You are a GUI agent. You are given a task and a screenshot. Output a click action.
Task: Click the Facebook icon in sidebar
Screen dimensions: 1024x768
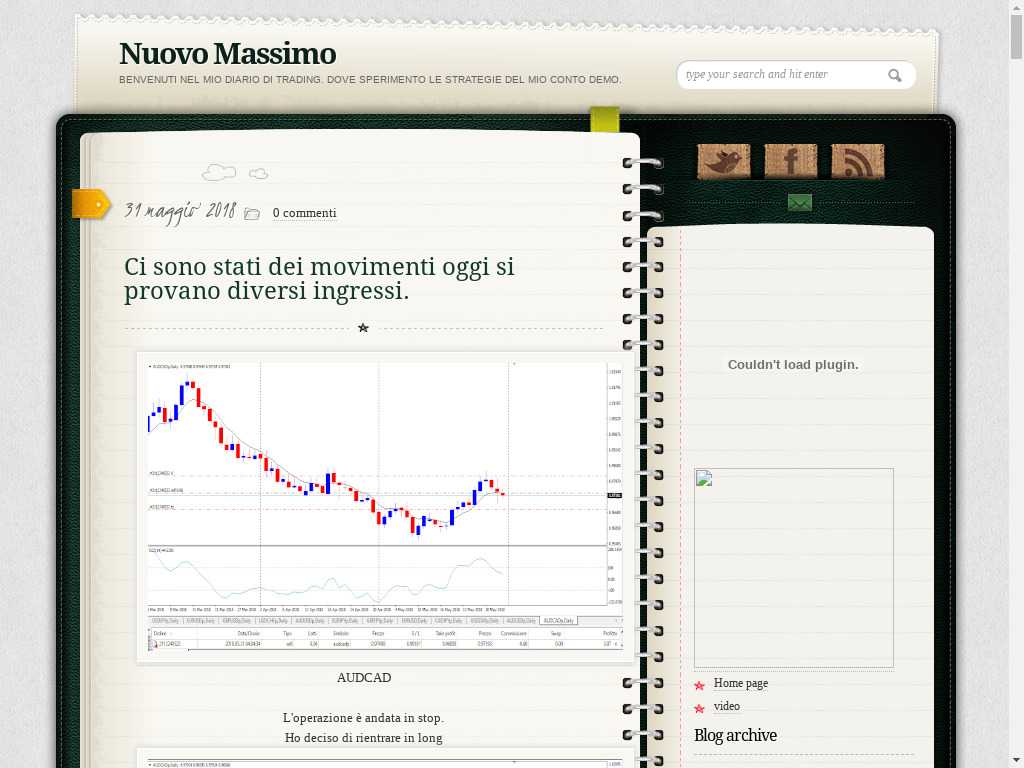pos(790,161)
